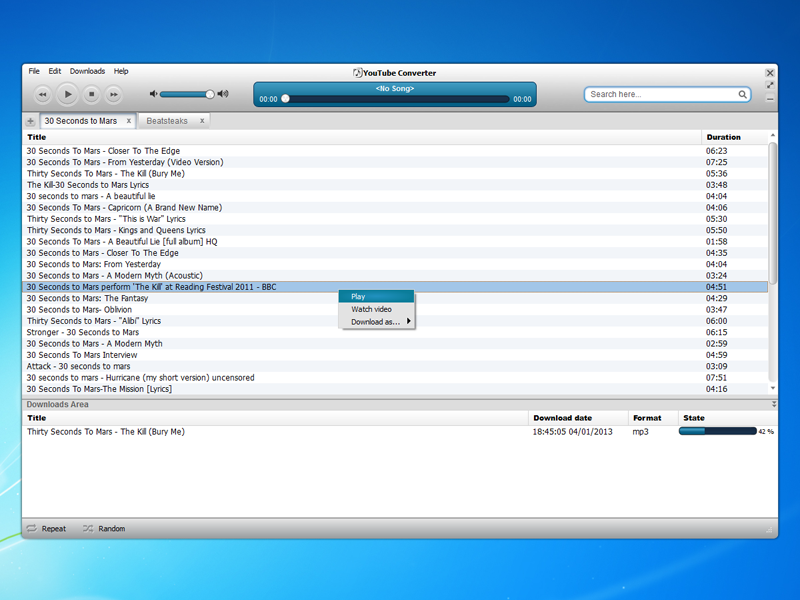Select '30 Seconds To Mars Interview' row
Image resolution: width=800 pixels, height=600 pixels.
pos(395,355)
